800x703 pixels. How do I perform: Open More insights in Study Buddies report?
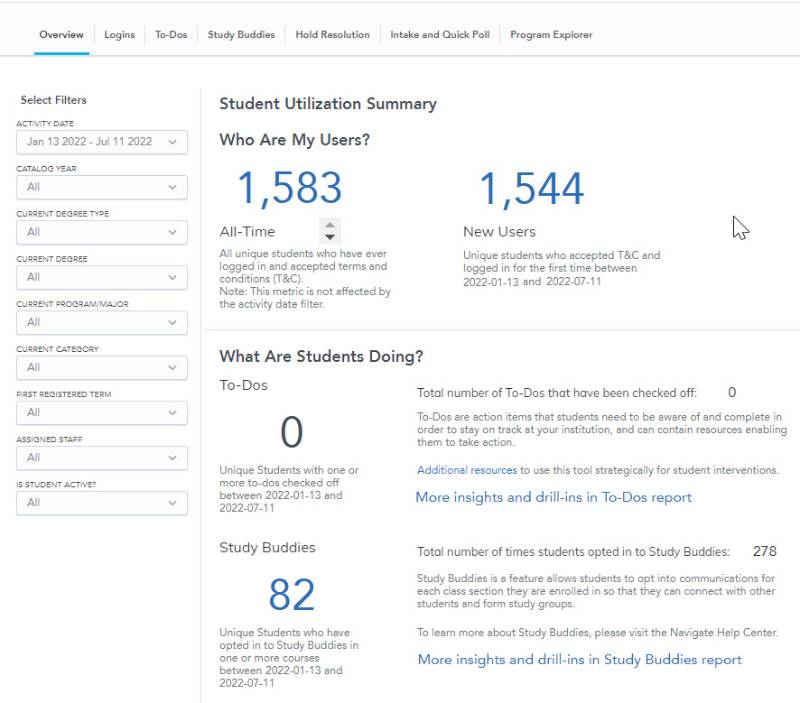point(579,659)
